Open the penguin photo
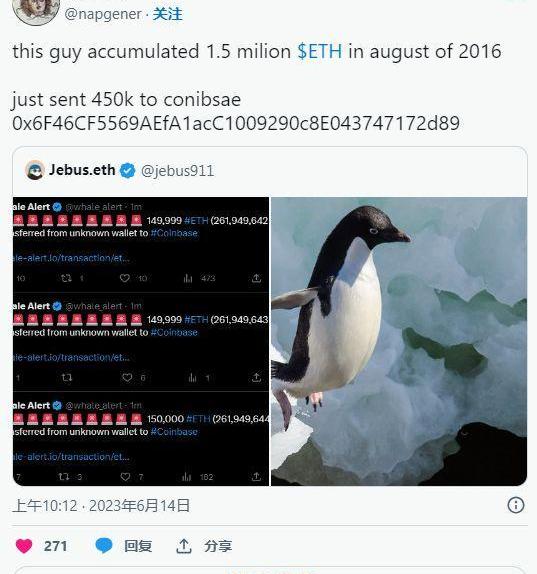The image size is (537, 574). pos(399,342)
